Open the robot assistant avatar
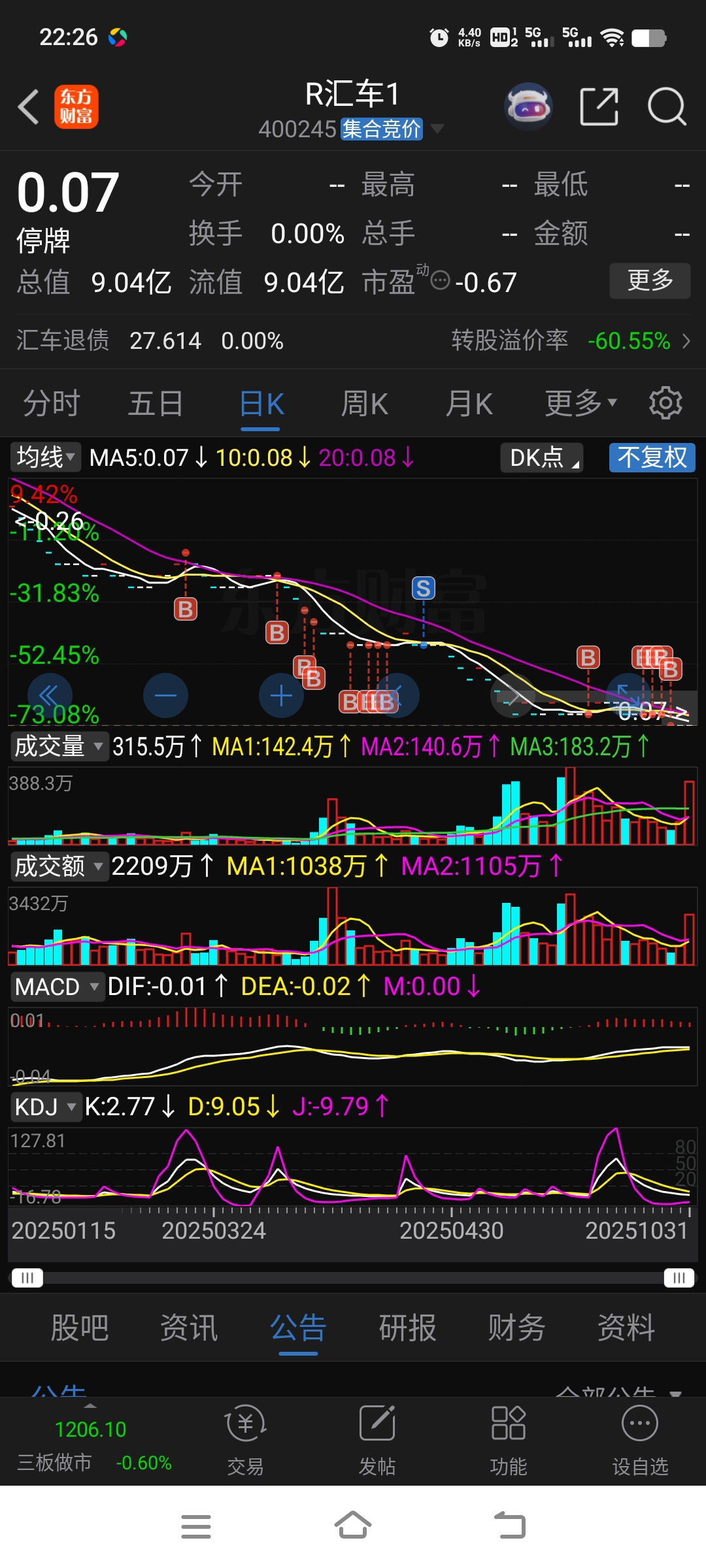 tap(528, 106)
